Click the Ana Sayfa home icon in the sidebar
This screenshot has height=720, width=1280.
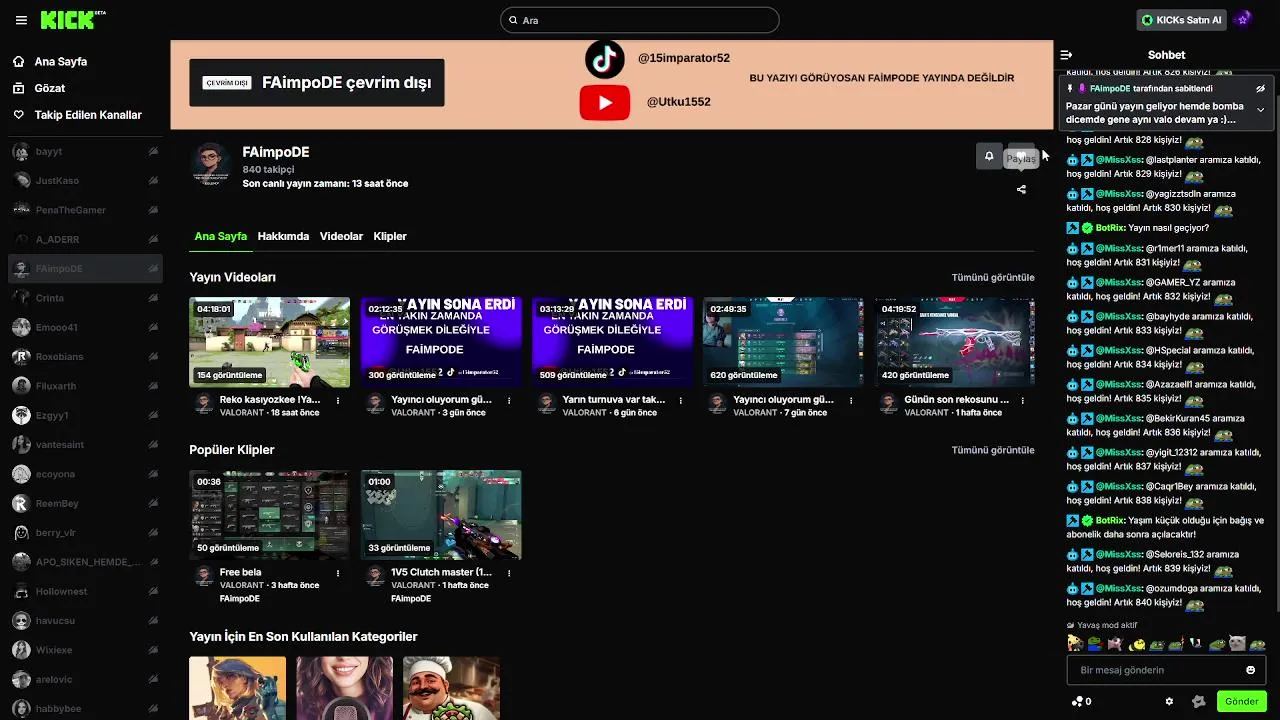[19, 61]
